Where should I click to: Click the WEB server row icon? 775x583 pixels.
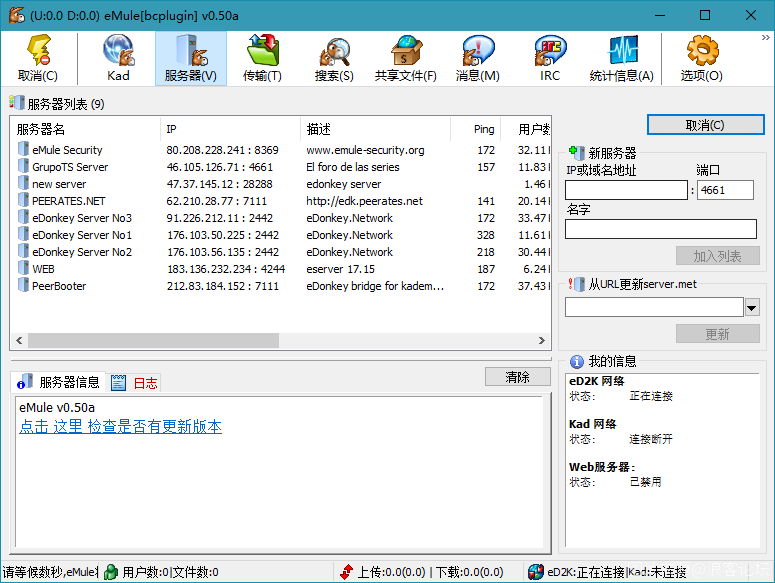(x=23, y=268)
